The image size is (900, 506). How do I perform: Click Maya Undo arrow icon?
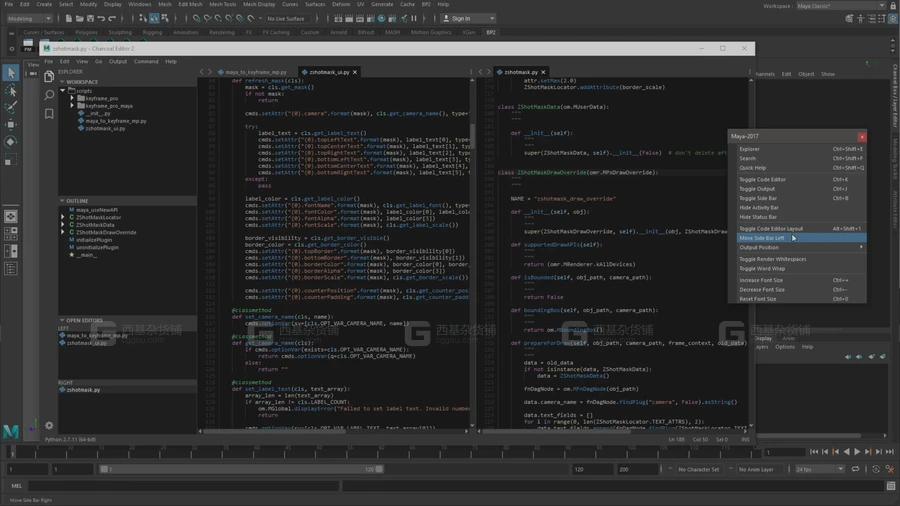[x=101, y=18]
